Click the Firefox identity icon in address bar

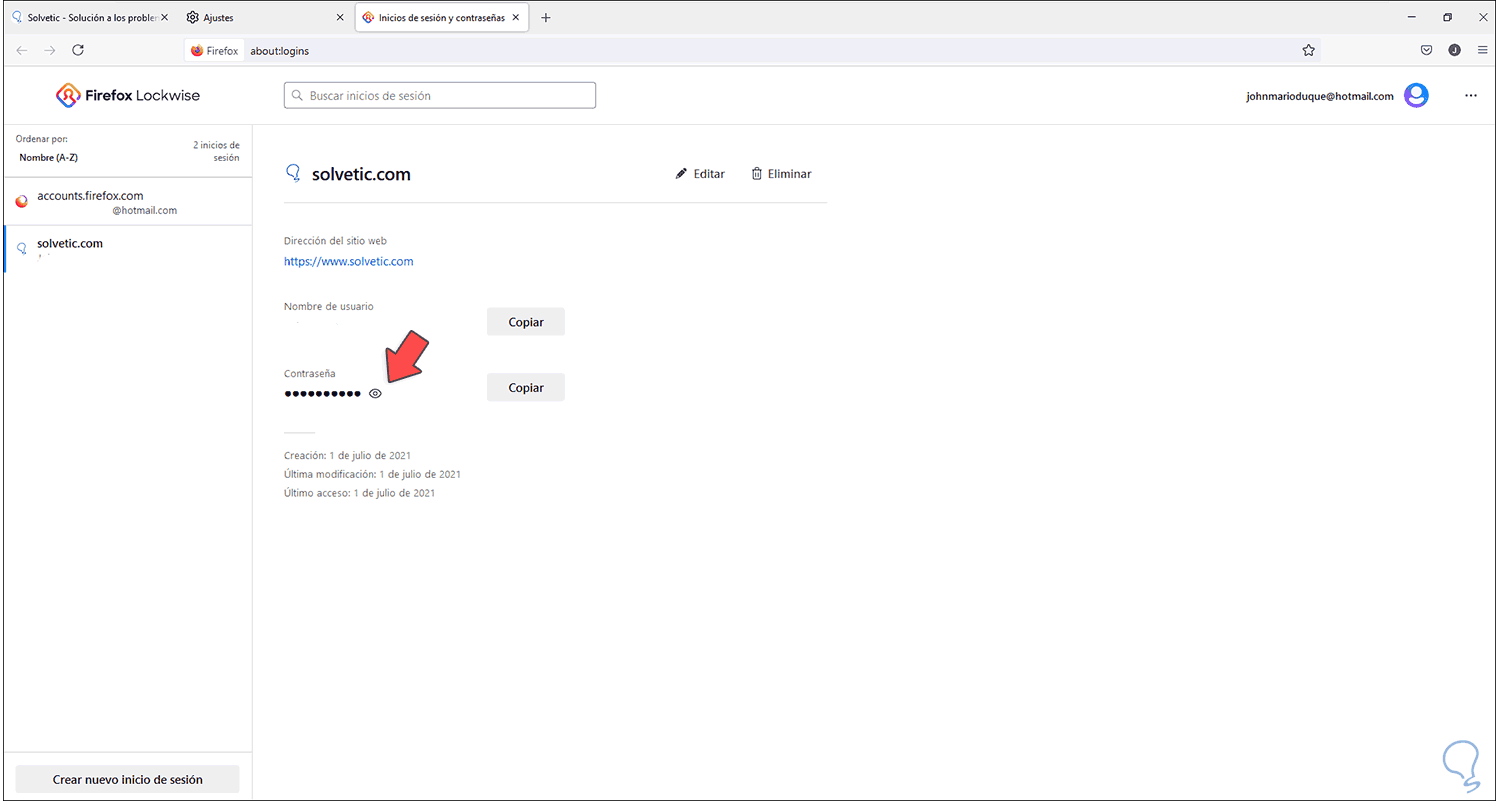tap(214, 50)
